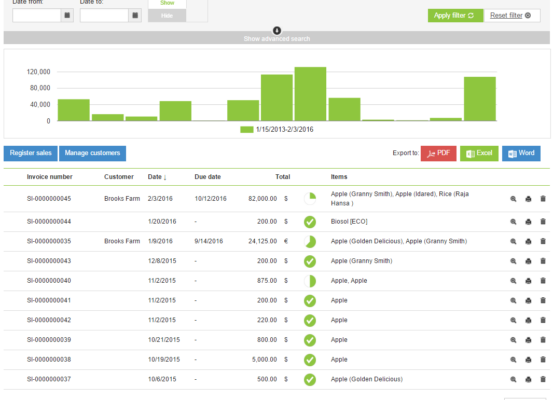Open Manage customers
The height and width of the screenshot is (400, 553).
[x=92, y=153]
